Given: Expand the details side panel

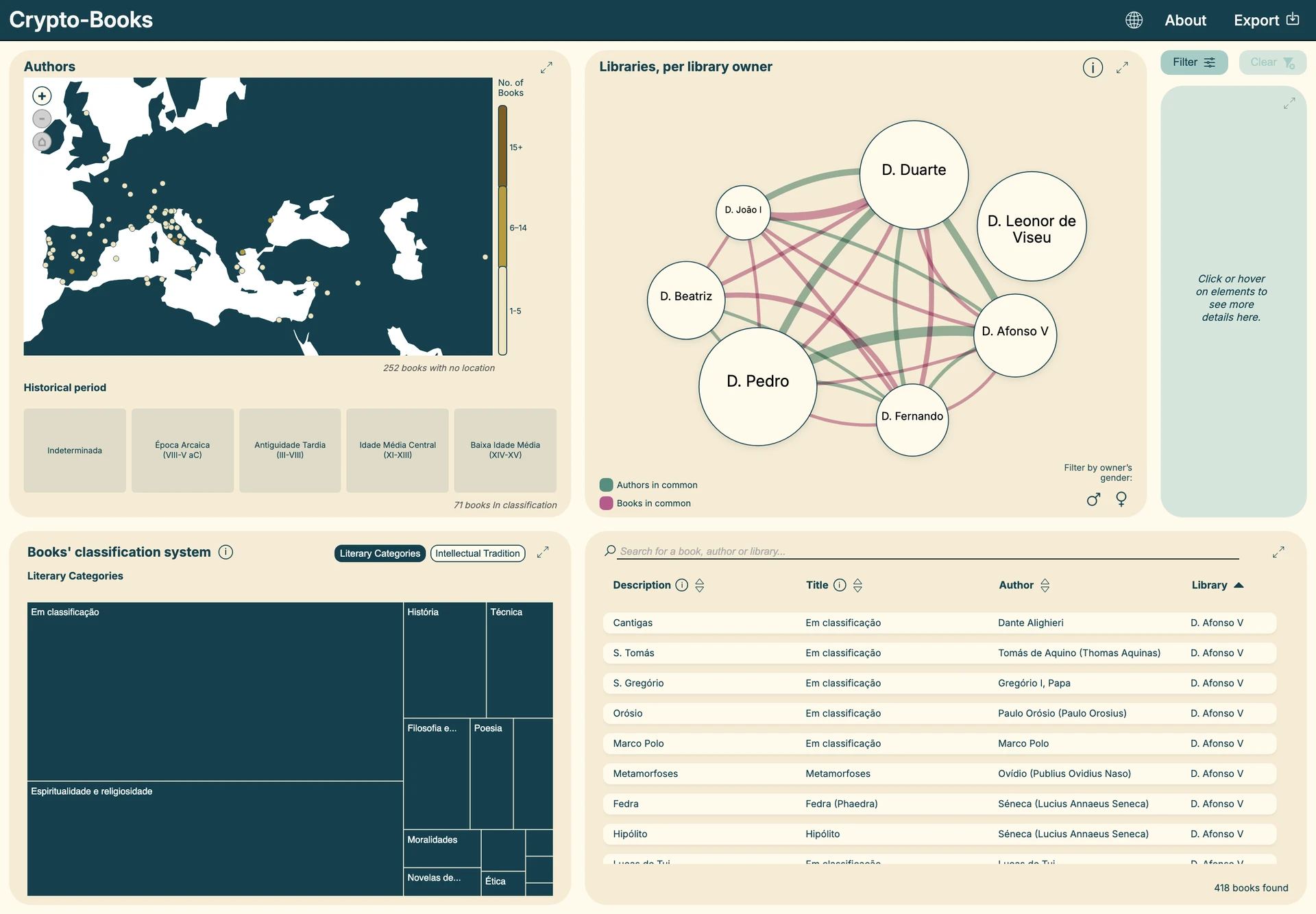Looking at the screenshot, I should 1289,103.
